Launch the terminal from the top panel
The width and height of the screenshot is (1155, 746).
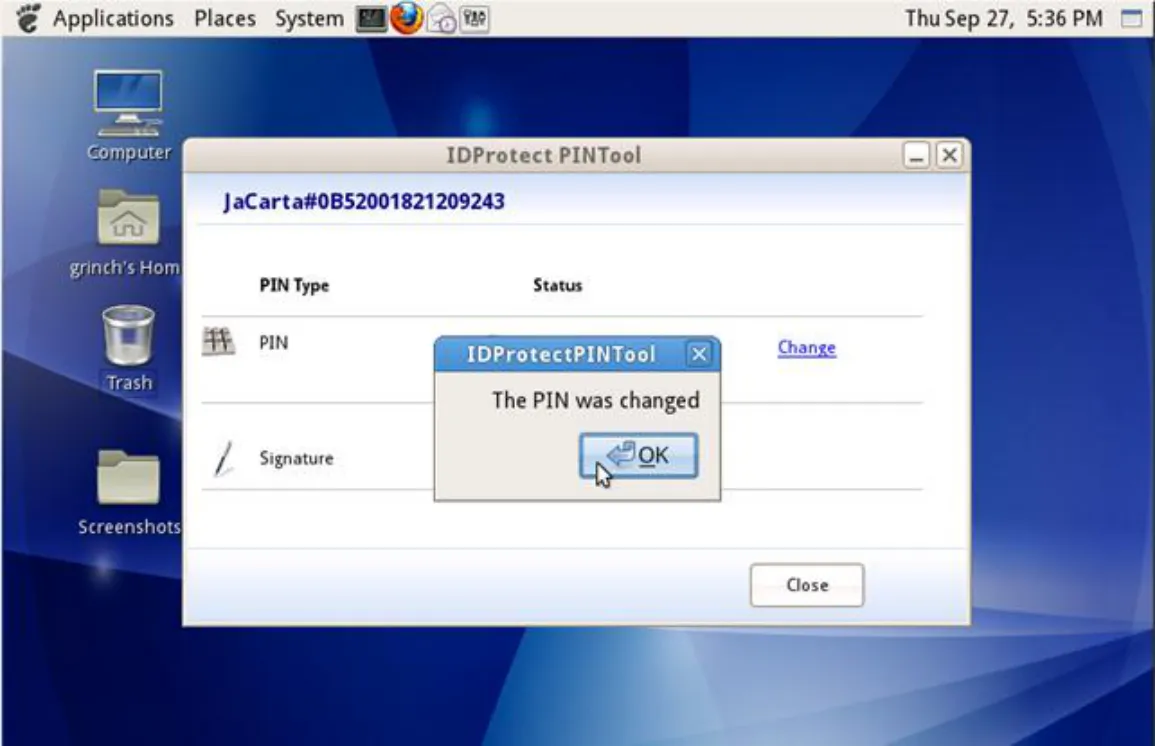(371, 18)
